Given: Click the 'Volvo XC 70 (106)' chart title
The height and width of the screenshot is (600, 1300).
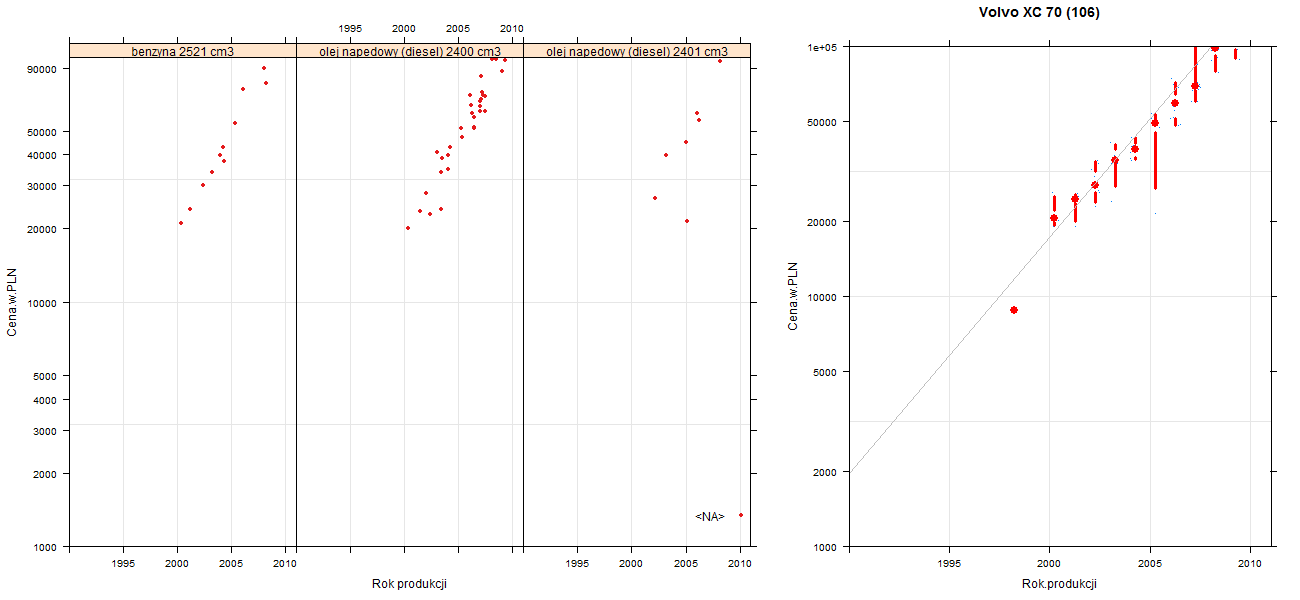Looking at the screenshot, I should point(1040,13).
